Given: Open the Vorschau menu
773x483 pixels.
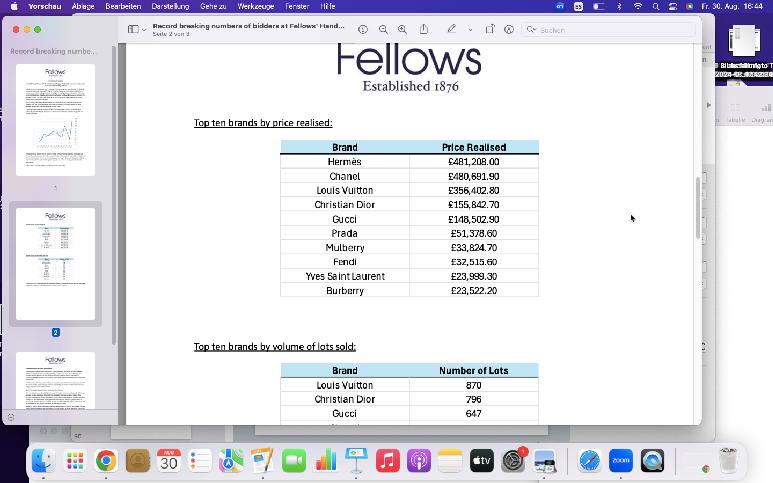Looking at the screenshot, I should click(44, 6).
